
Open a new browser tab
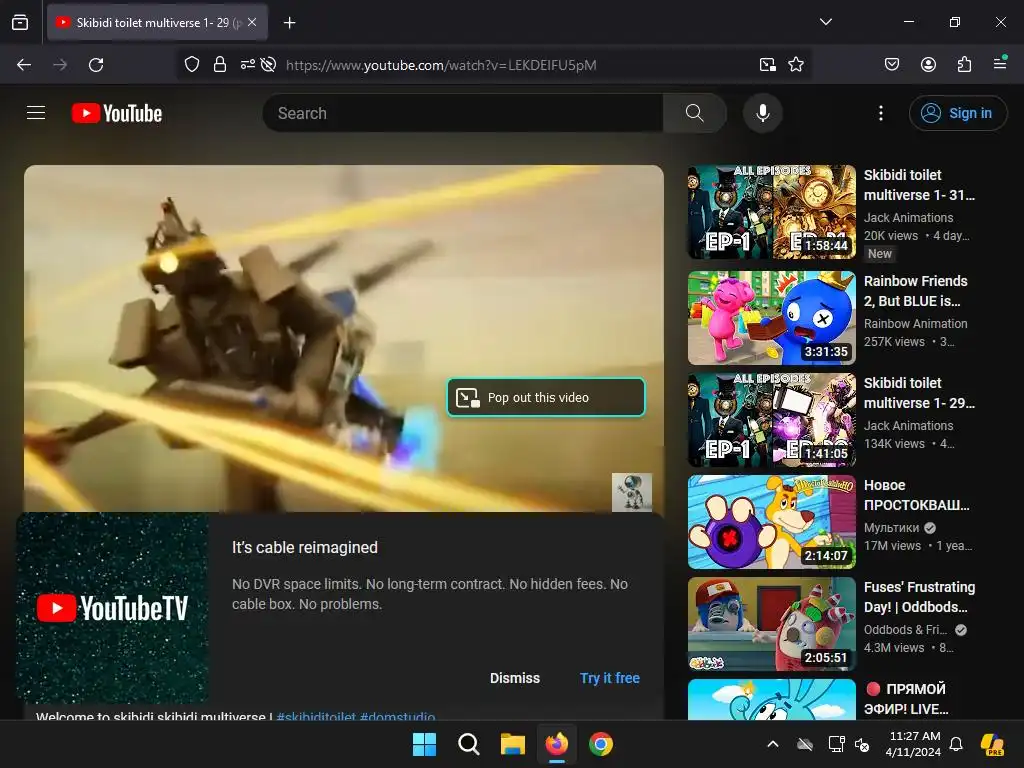[289, 23]
